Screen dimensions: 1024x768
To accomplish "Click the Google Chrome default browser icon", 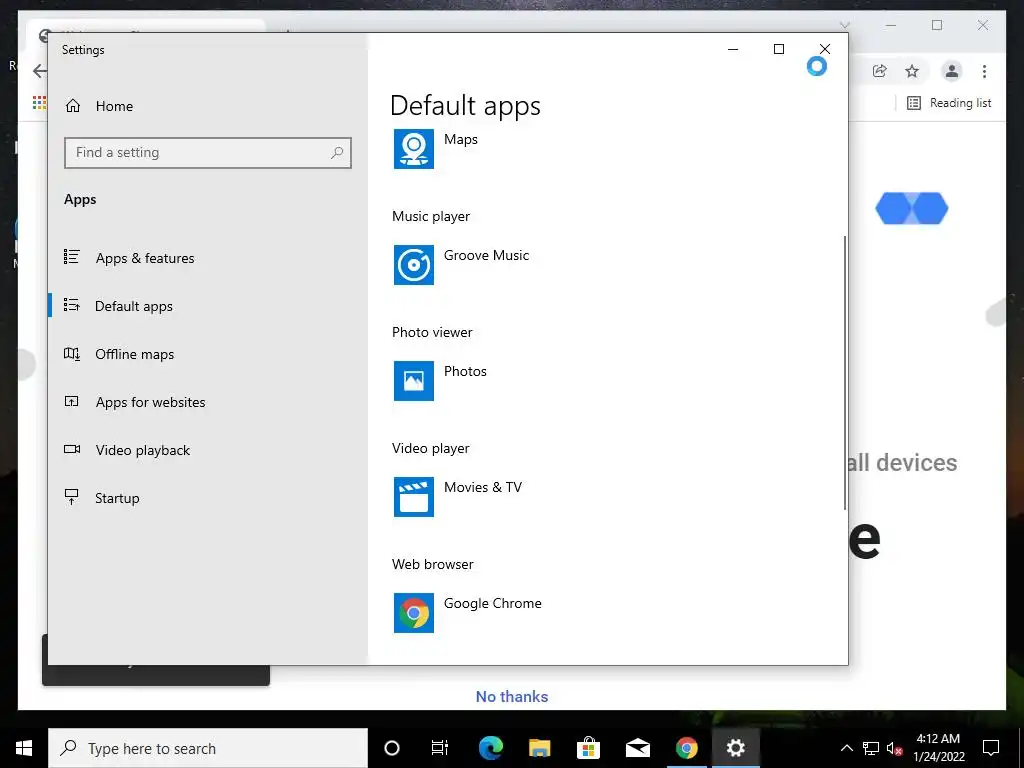I will tap(413, 613).
